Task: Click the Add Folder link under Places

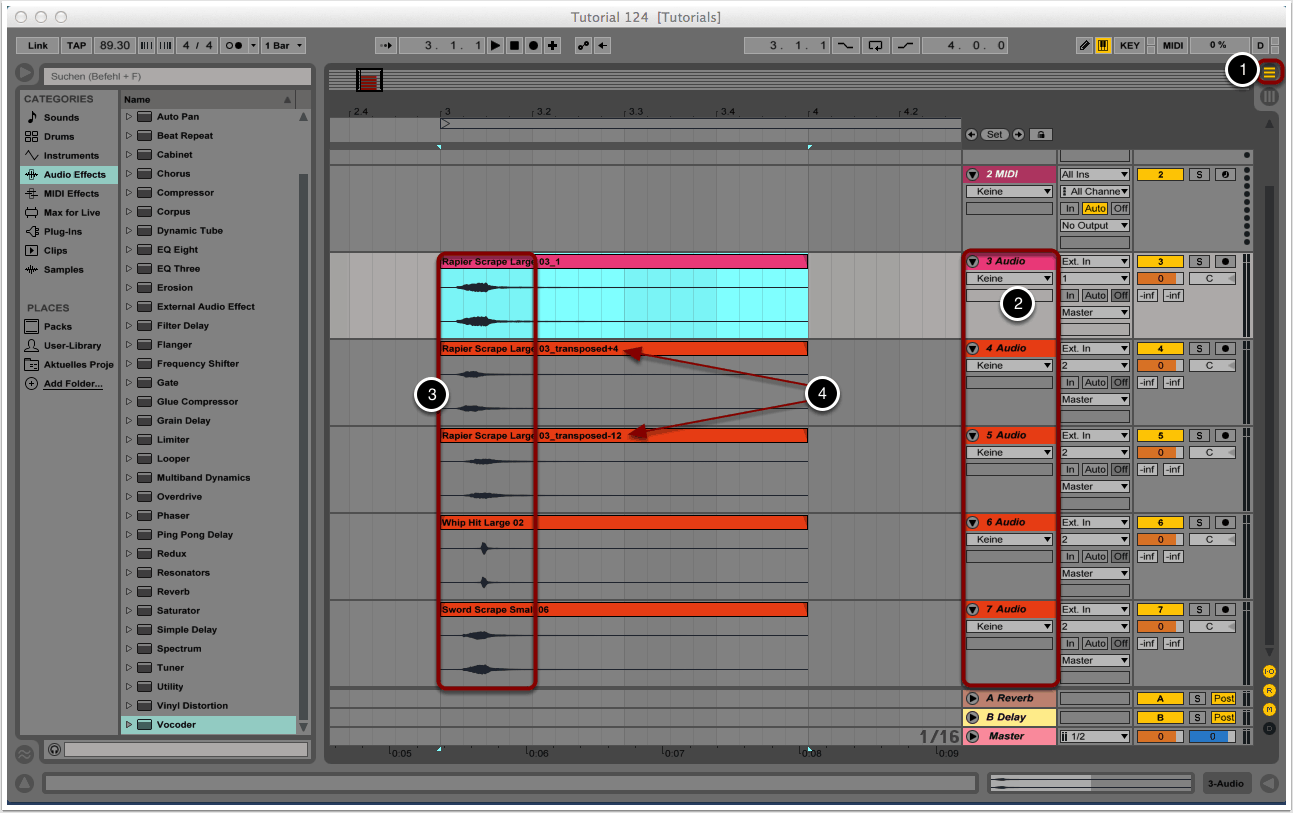Action: pos(72,384)
